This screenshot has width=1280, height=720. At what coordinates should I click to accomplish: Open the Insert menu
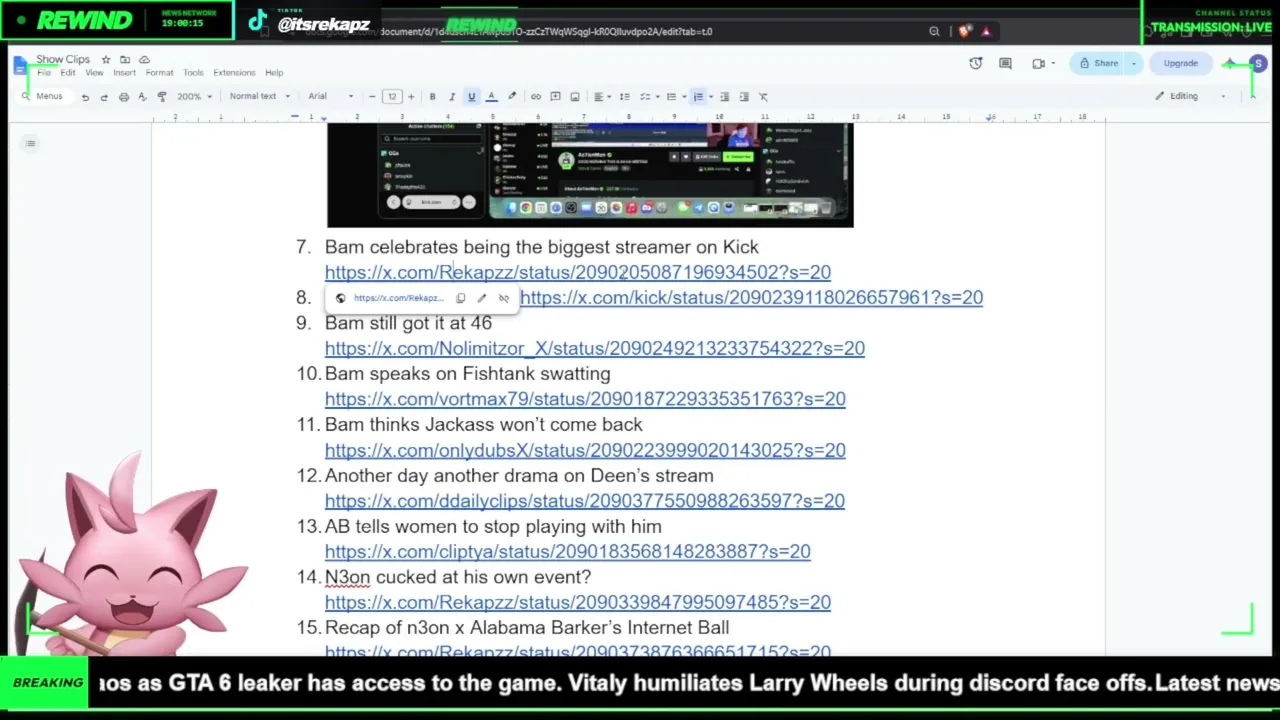click(x=124, y=73)
